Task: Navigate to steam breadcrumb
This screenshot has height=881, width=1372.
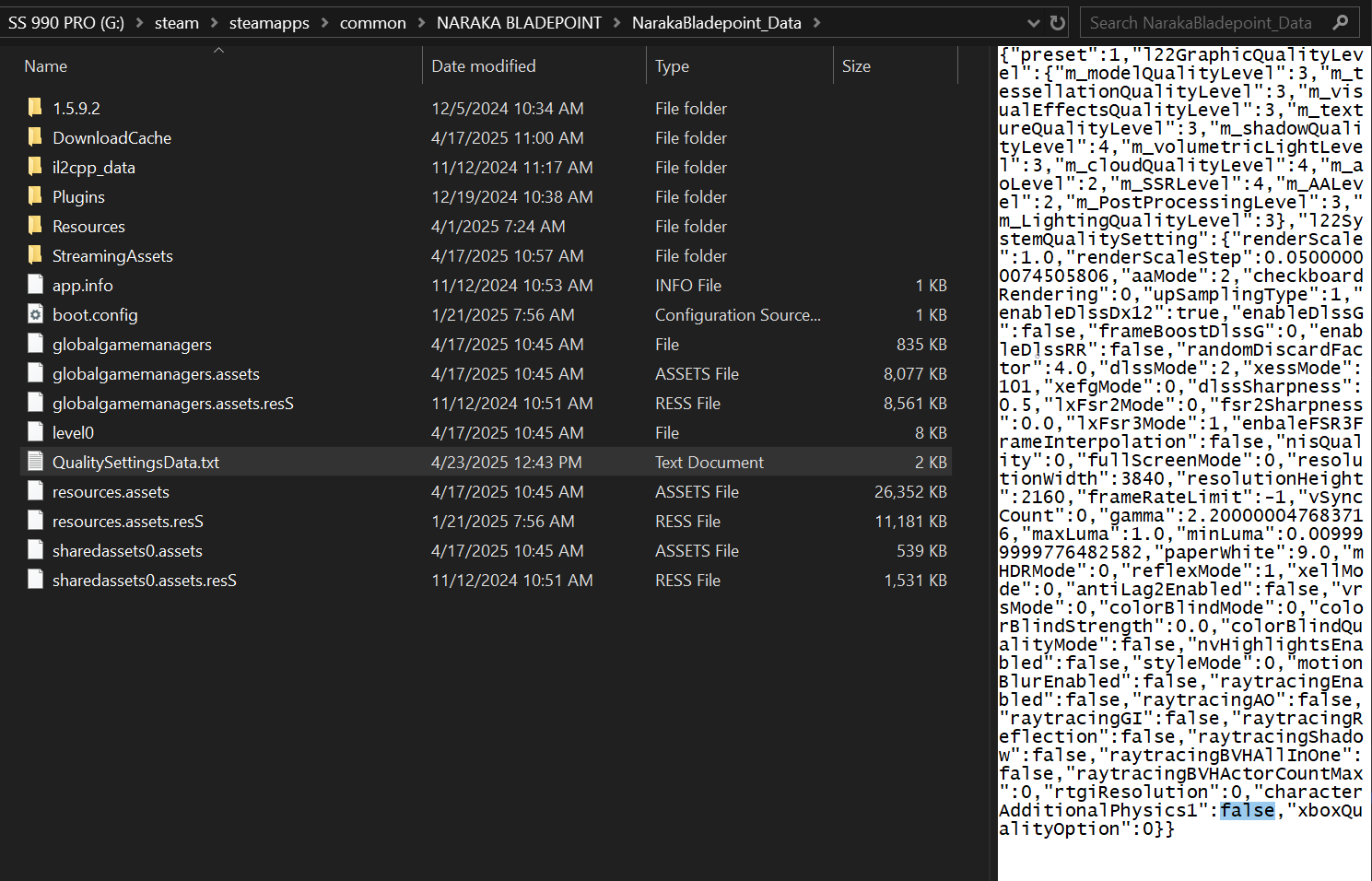Action: pyautogui.click(x=177, y=23)
